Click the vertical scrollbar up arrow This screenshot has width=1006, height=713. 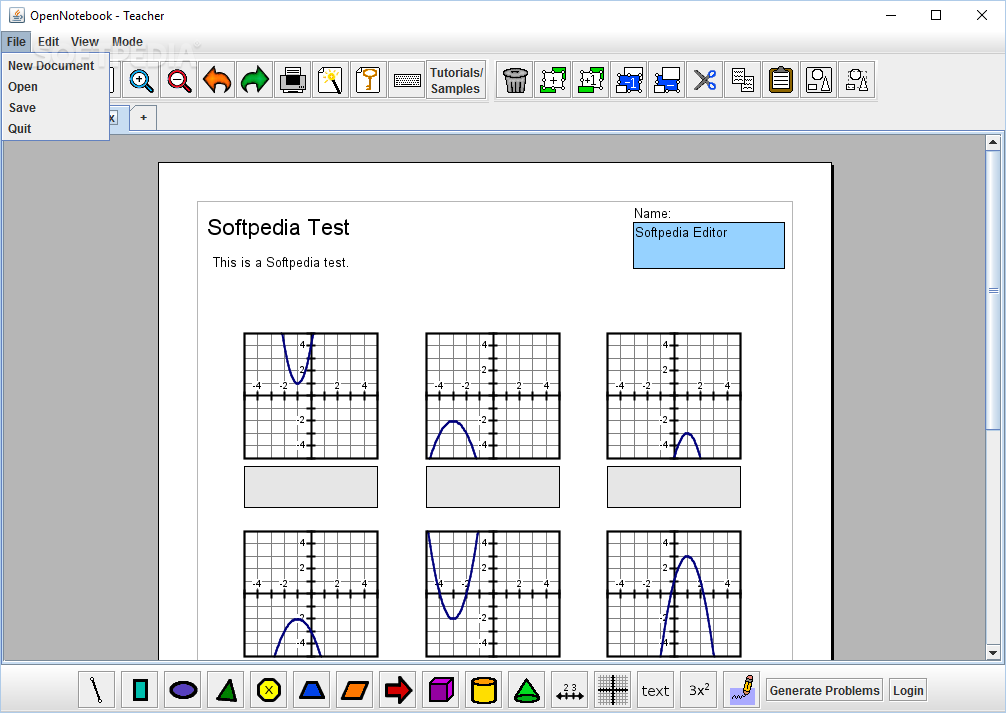[x=993, y=142]
